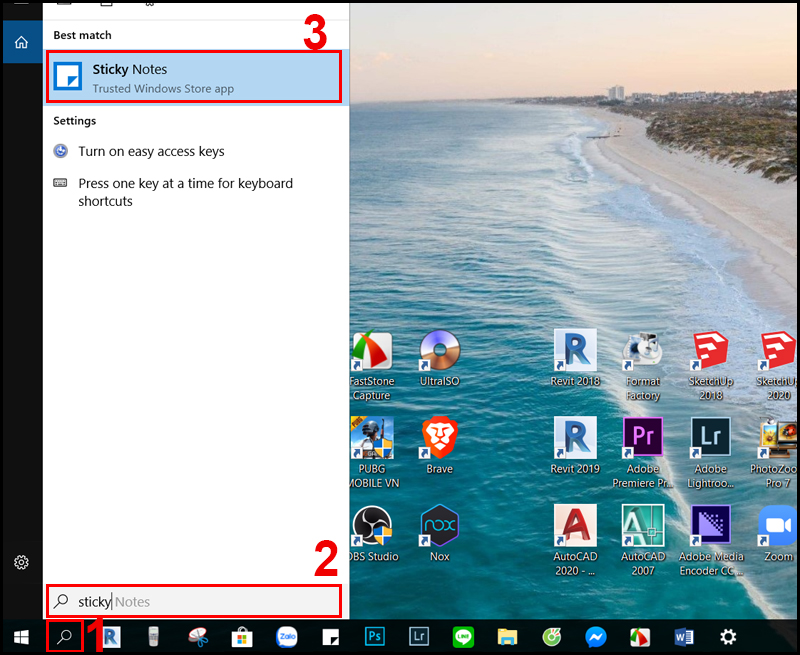Select the Revit 2018 desktop shortcut
This screenshot has width=800, height=655.
tap(575, 358)
